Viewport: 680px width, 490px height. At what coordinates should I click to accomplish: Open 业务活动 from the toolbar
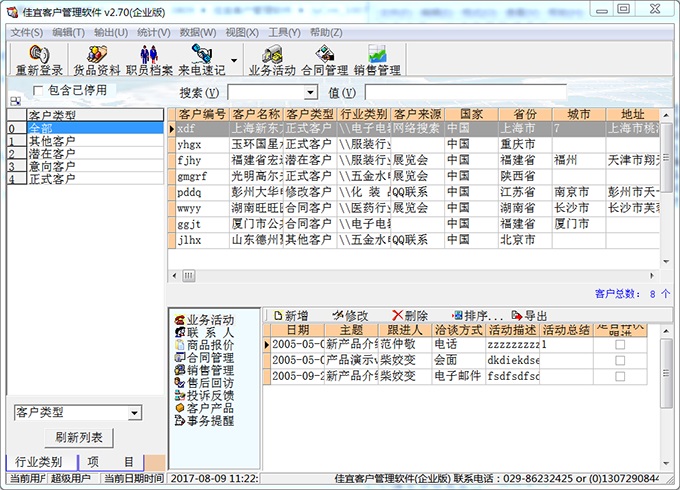(x=272, y=60)
